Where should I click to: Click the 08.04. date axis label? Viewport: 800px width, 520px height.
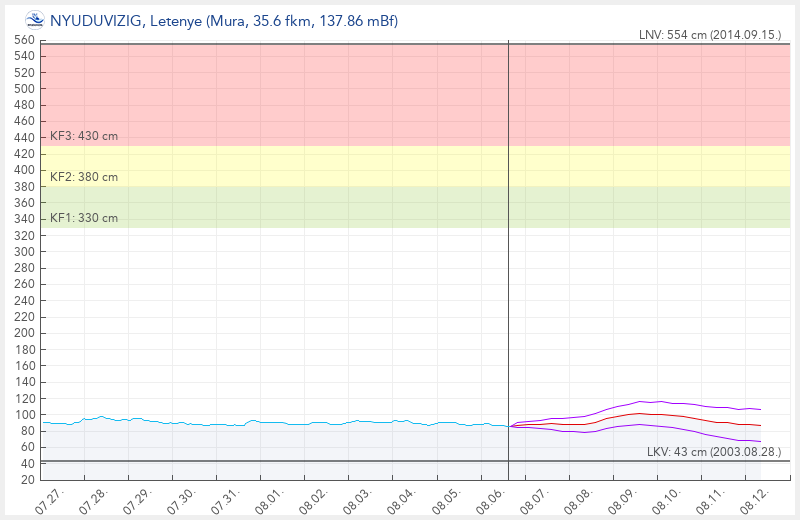coord(403,500)
